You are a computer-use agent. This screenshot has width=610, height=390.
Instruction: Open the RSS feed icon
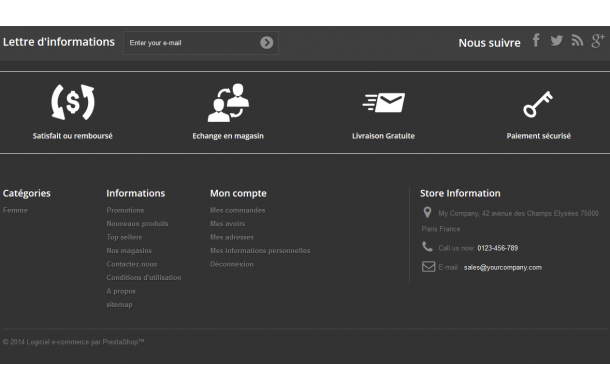tap(577, 40)
